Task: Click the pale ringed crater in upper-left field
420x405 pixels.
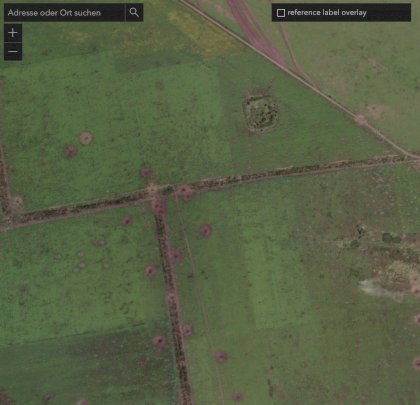Action: point(86,138)
